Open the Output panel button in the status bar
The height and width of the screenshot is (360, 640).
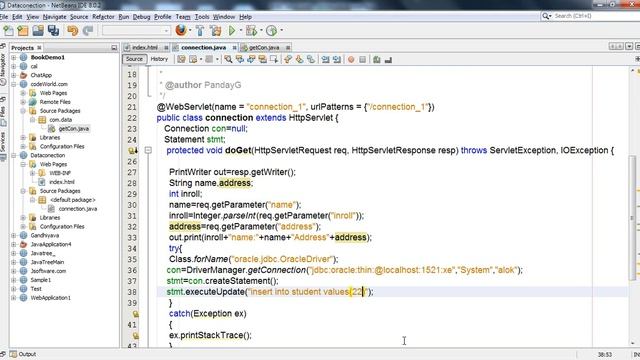23,354
